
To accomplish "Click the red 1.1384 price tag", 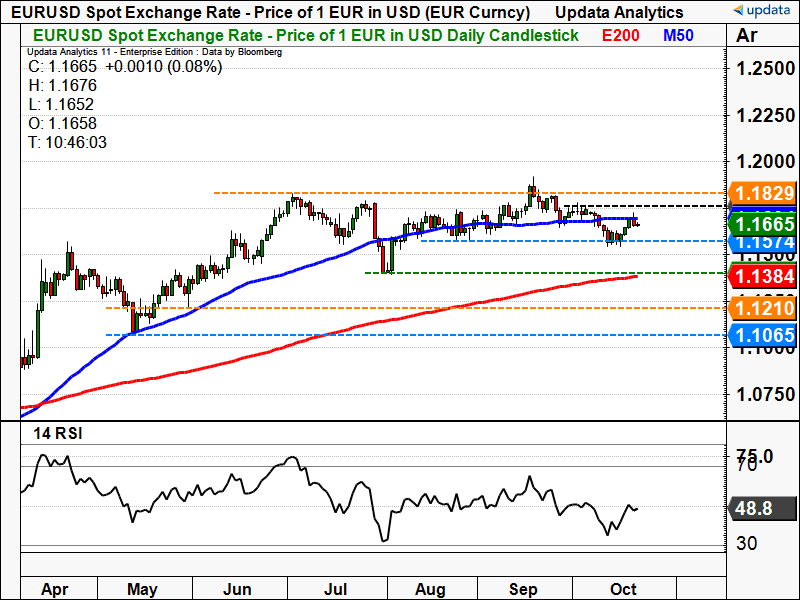I will (762, 275).
